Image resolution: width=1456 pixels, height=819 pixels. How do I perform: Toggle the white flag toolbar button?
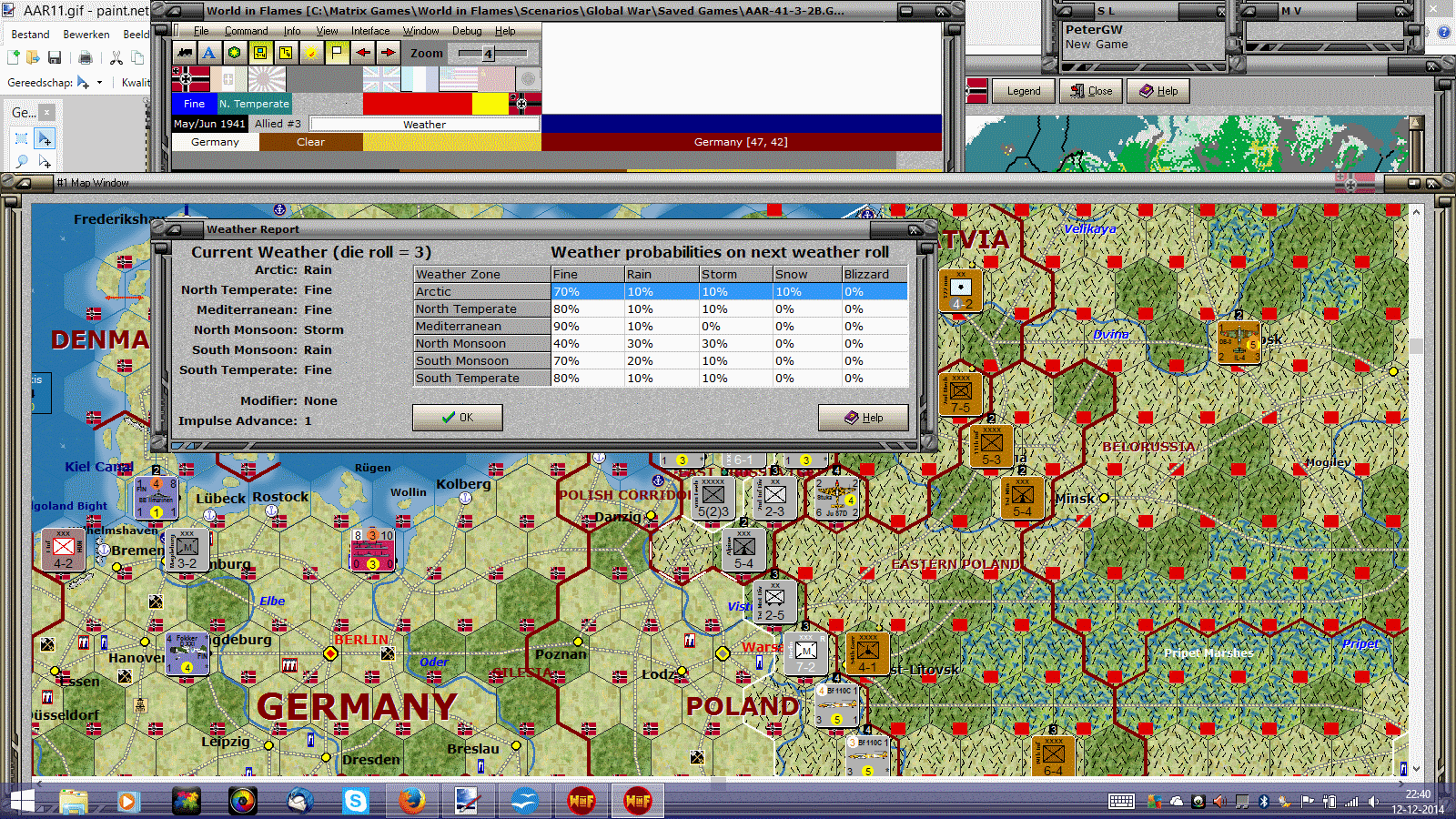pyautogui.click(x=337, y=53)
